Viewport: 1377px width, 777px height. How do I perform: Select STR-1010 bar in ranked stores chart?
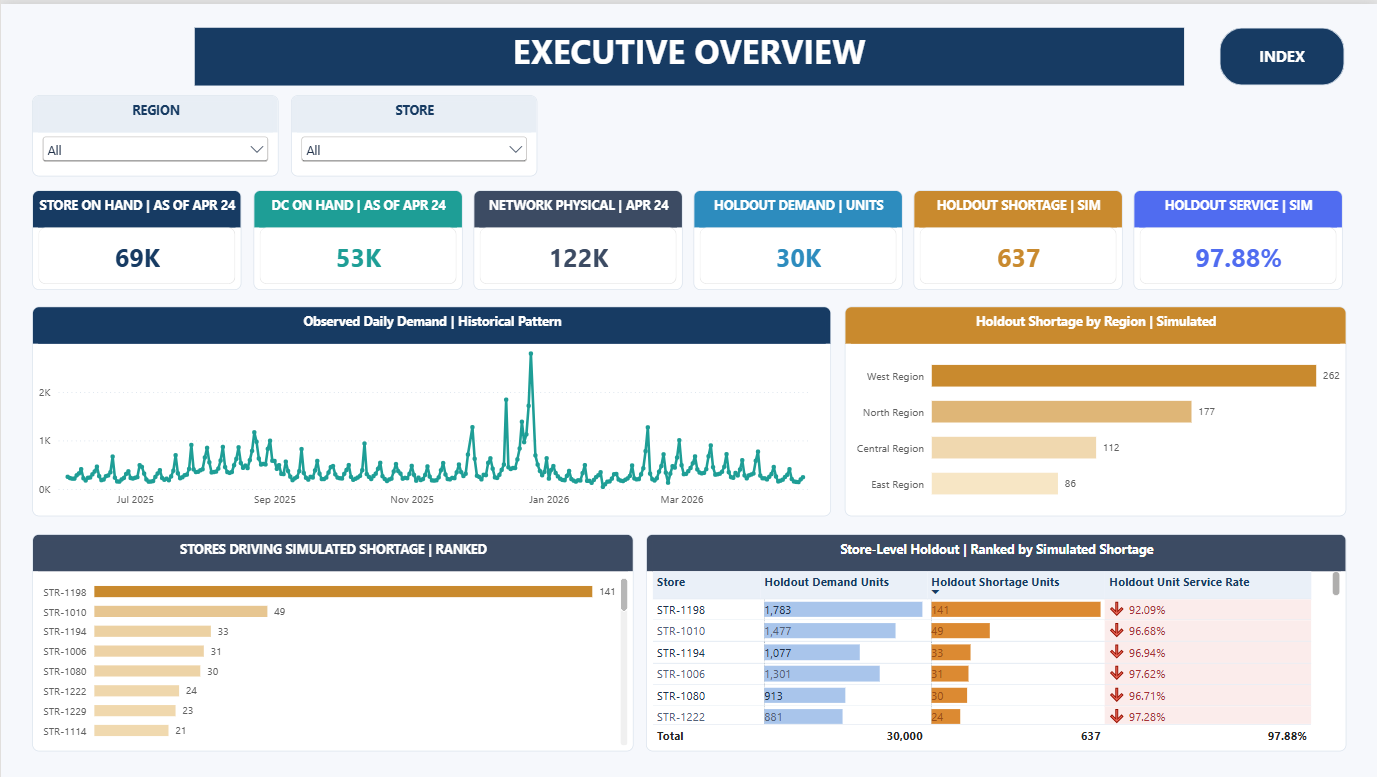[x=181, y=611]
